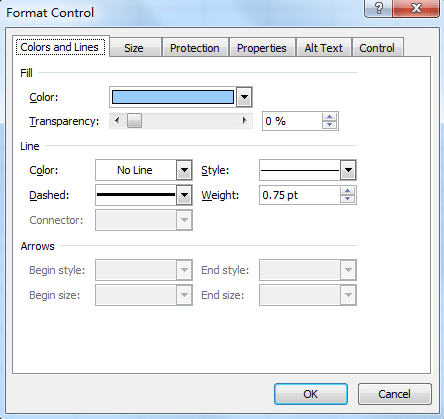Increase line weight with the up arrow
The width and height of the screenshot is (444, 419).
[348, 191]
